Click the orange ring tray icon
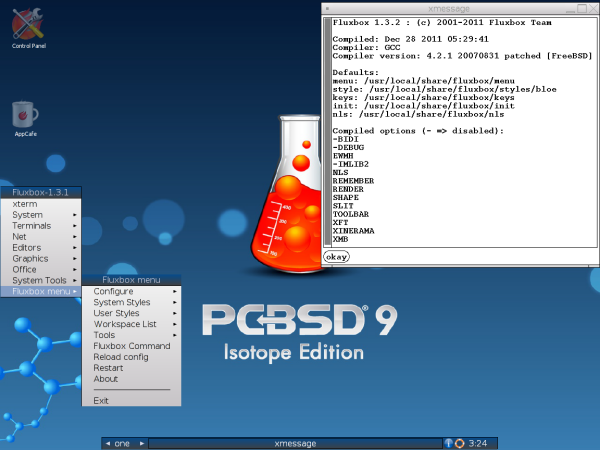600x450 pixels. tap(460, 443)
